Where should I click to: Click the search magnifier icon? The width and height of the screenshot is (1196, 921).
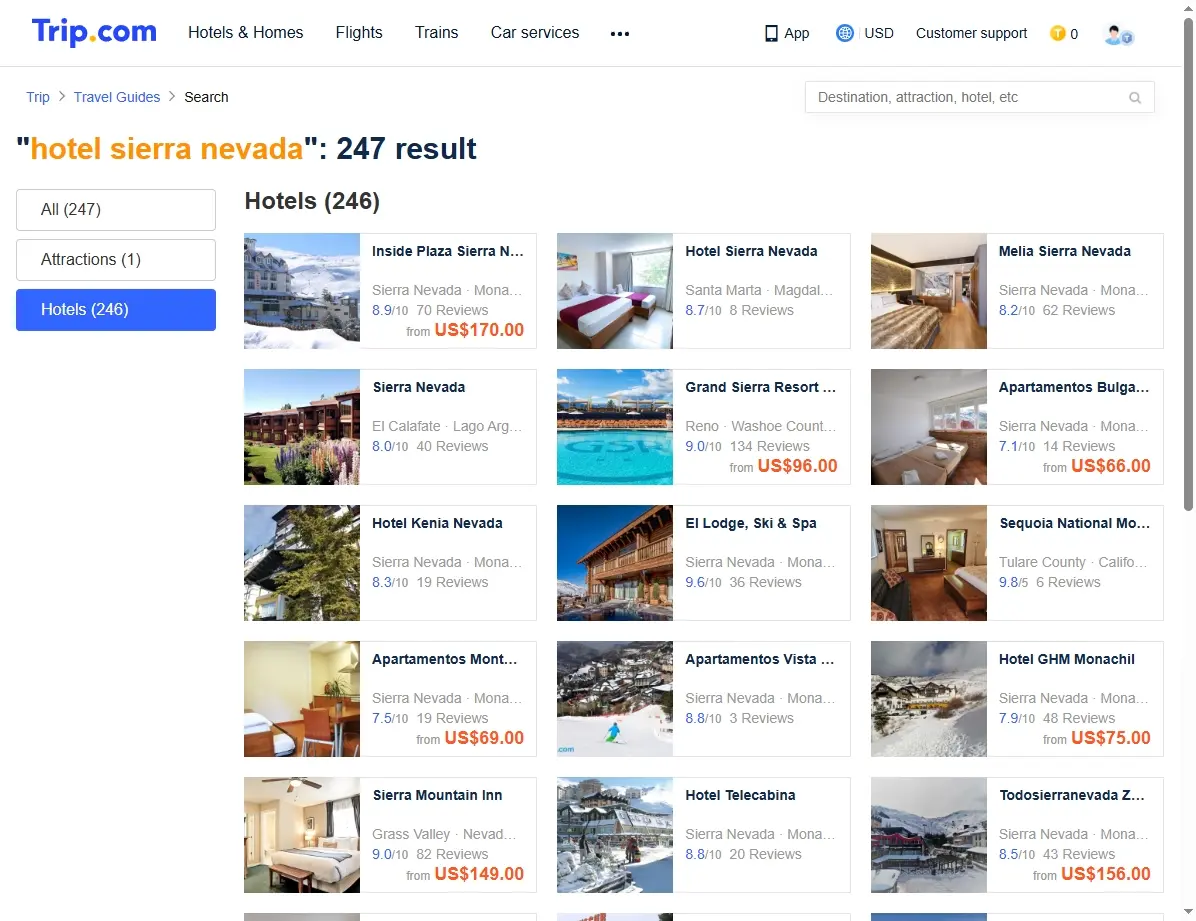(x=1135, y=98)
